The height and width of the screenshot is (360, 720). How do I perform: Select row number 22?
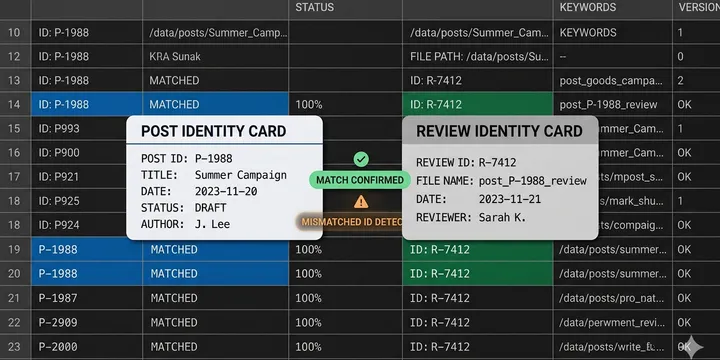(14, 322)
